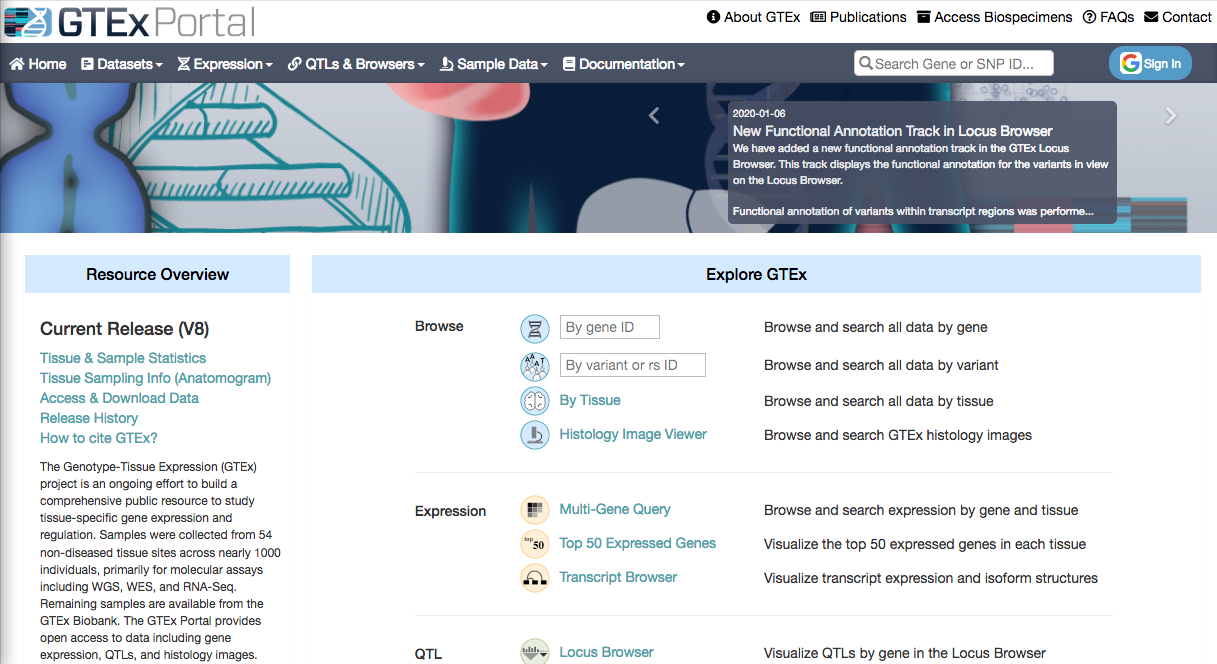
Task: Go to Home in the navigation bar
Action: (38, 64)
